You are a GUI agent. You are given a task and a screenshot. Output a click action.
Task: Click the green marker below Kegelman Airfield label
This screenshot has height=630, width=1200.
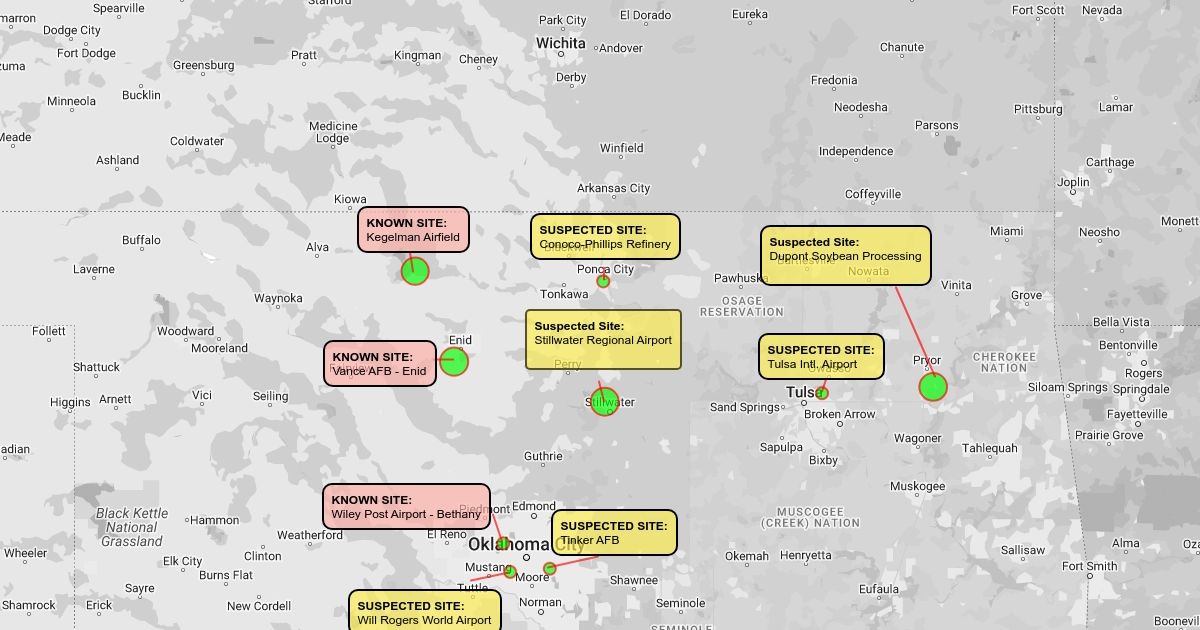coord(415,271)
